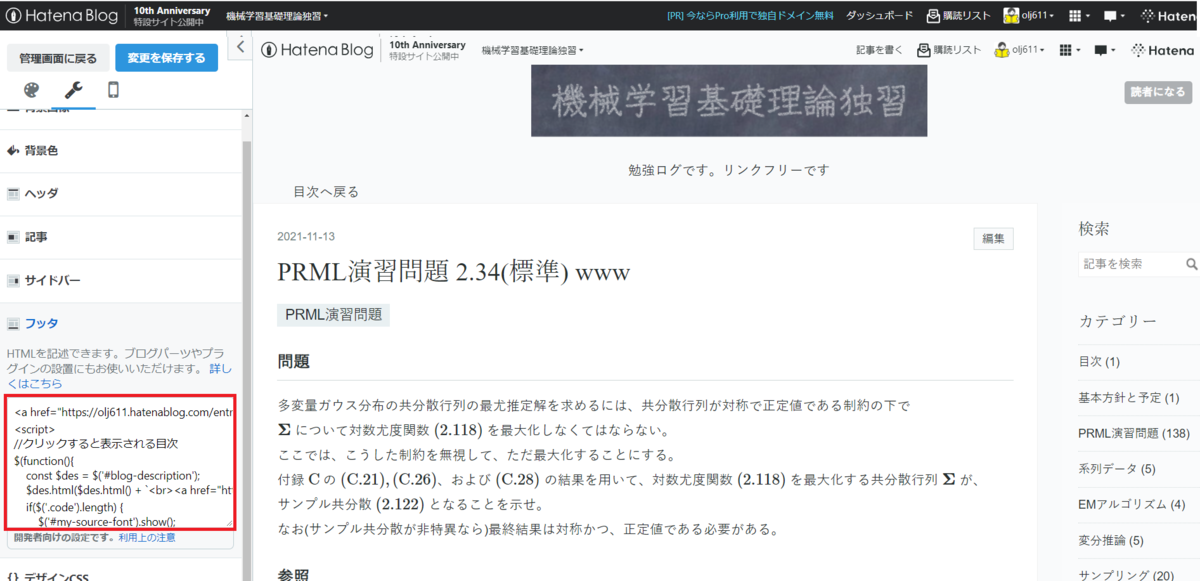
Task: Click Hatena Blog logo in preview header
Action: [x=317, y=50]
